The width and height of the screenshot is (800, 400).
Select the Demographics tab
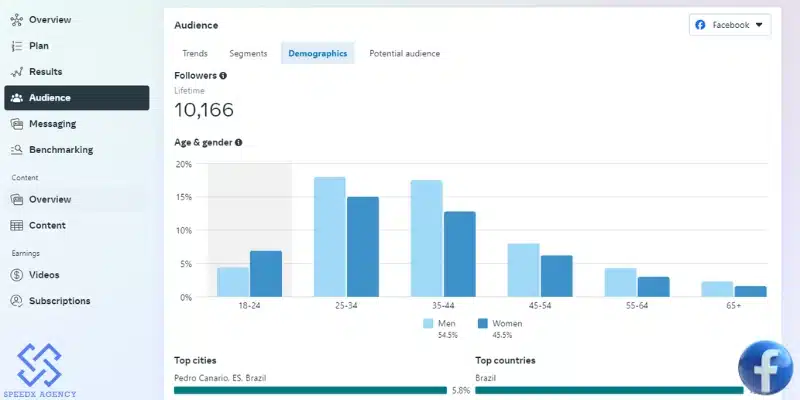click(317, 53)
